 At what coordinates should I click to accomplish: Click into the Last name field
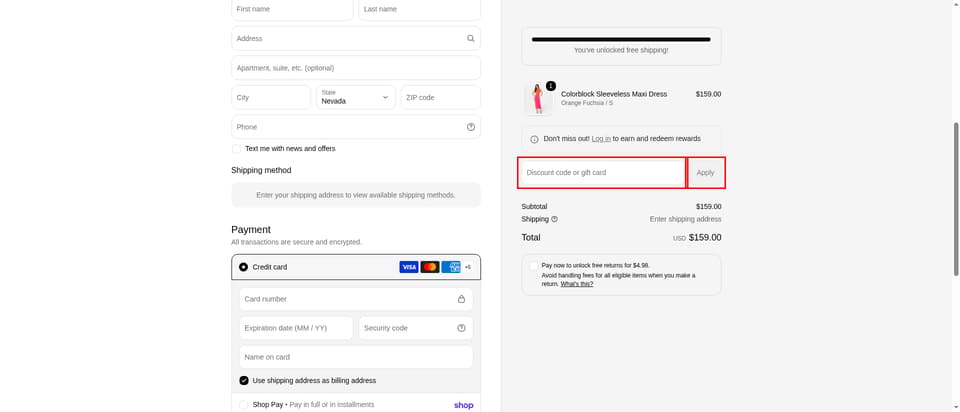(419, 9)
